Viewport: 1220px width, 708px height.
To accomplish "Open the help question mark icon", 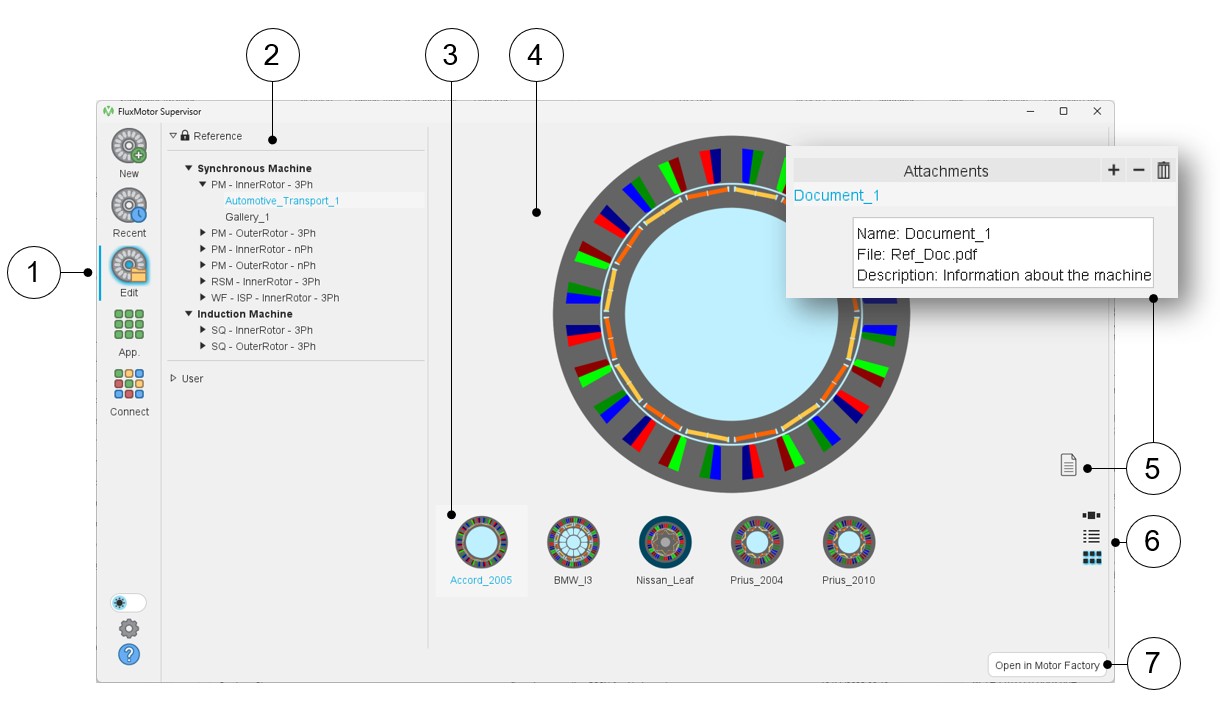I will click(x=129, y=654).
